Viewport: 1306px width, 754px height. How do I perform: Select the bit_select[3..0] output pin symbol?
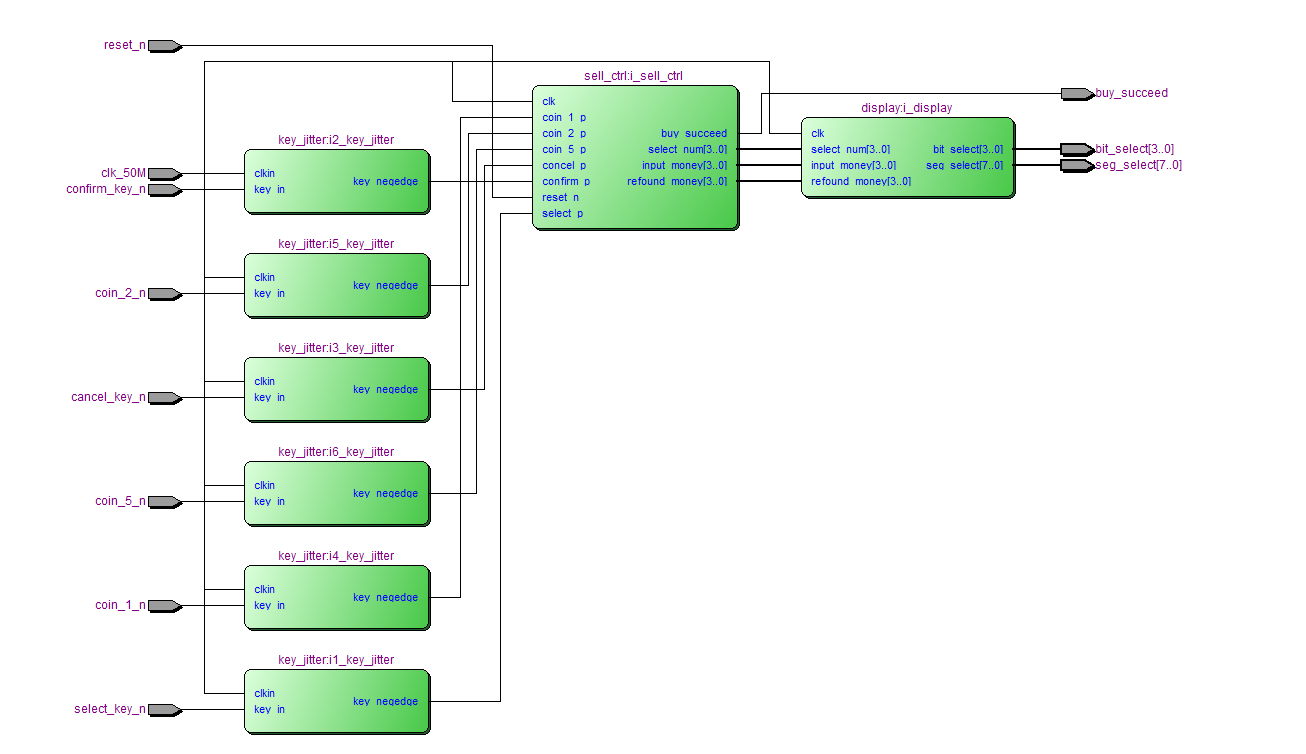(1077, 149)
